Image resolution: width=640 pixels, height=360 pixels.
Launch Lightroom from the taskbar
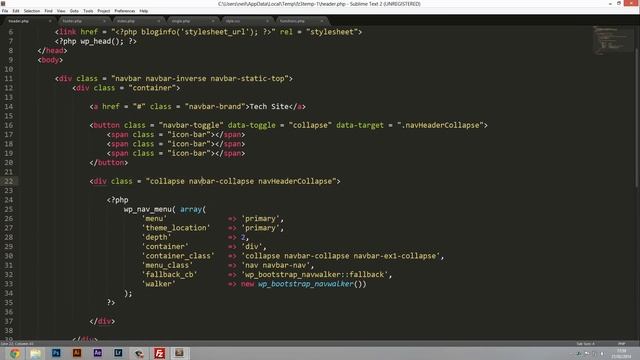click(118, 353)
